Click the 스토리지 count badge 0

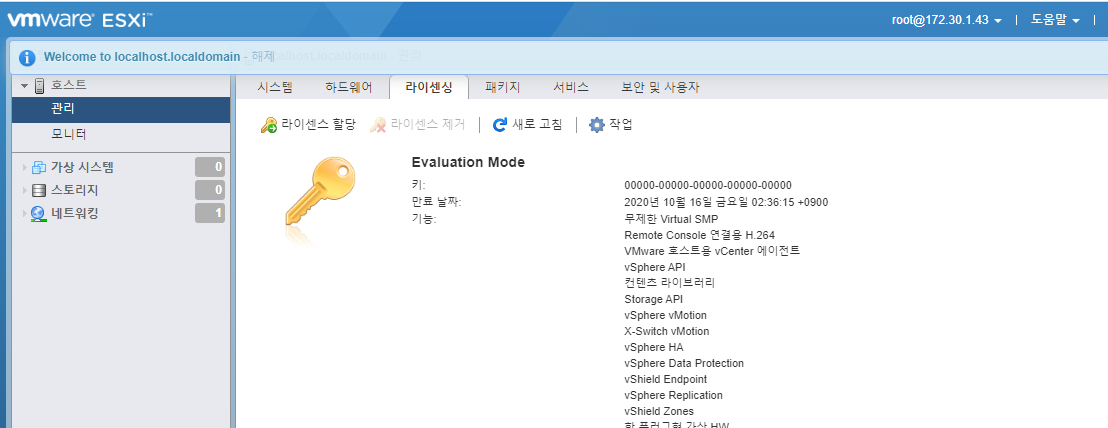tap(210, 191)
